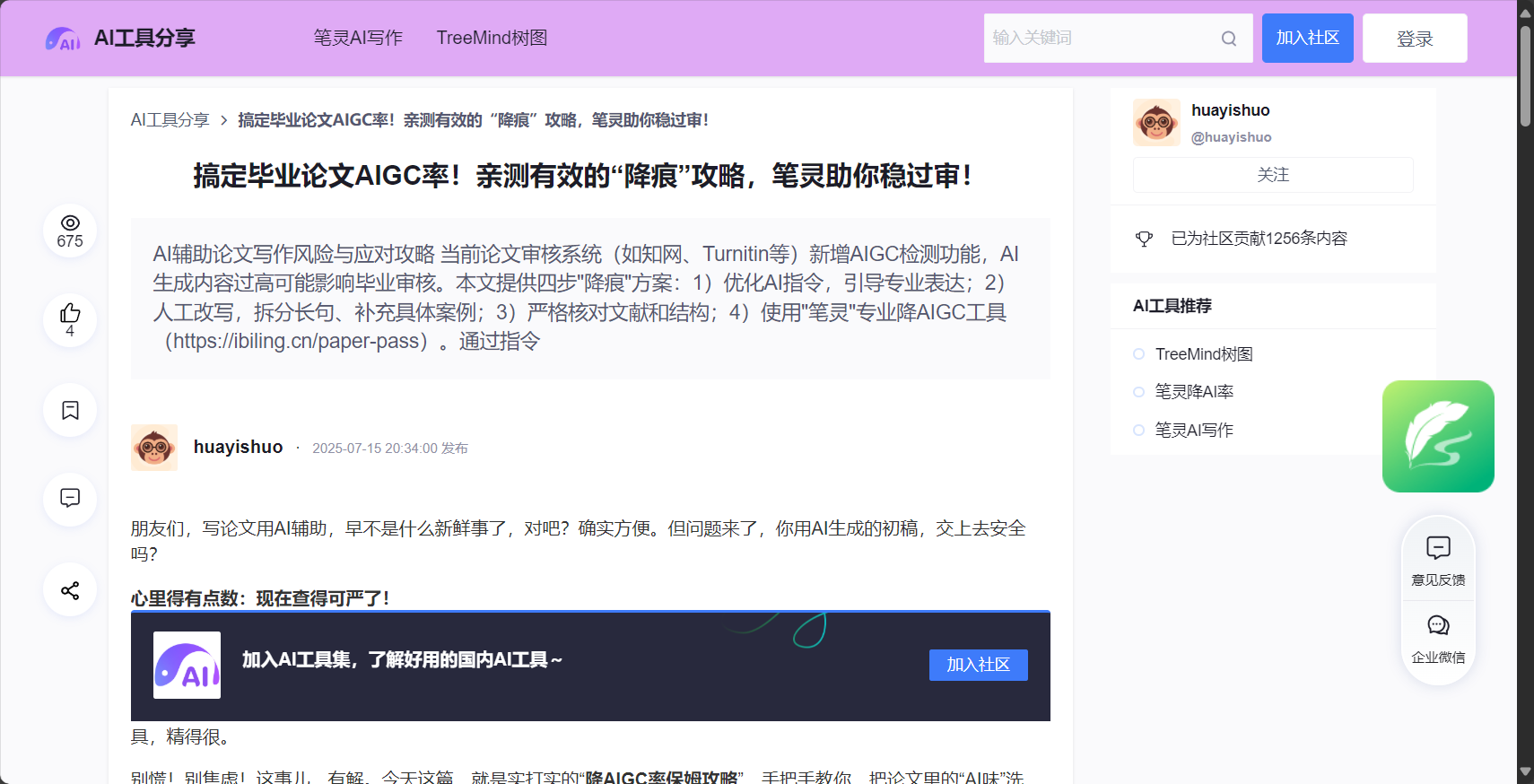Image resolution: width=1534 pixels, height=784 pixels.
Task: Click the 关注 follow button
Action: point(1273,175)
